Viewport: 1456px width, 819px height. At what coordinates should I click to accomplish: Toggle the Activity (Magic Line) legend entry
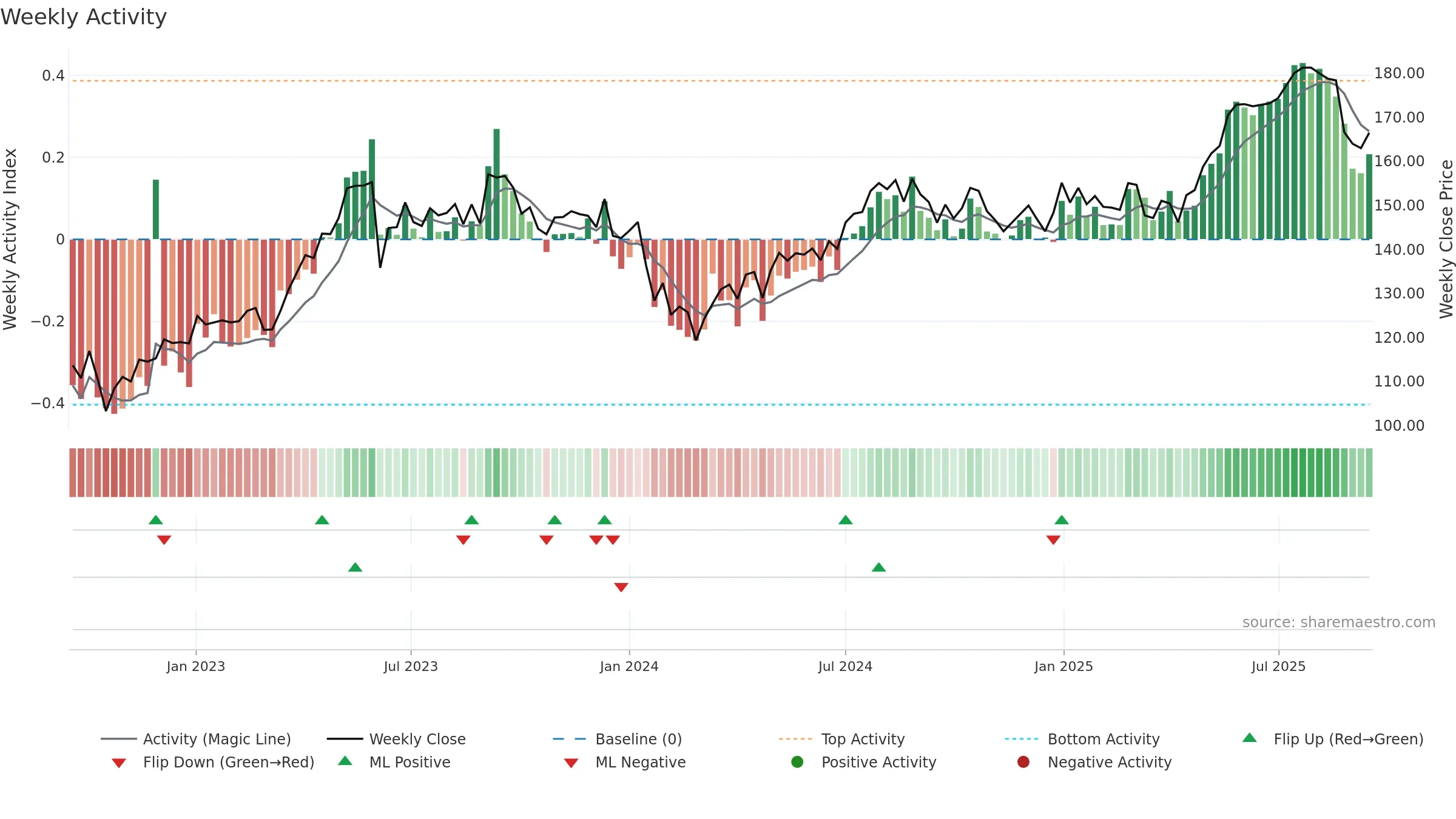pyautogui.click(x=196, y=739)
